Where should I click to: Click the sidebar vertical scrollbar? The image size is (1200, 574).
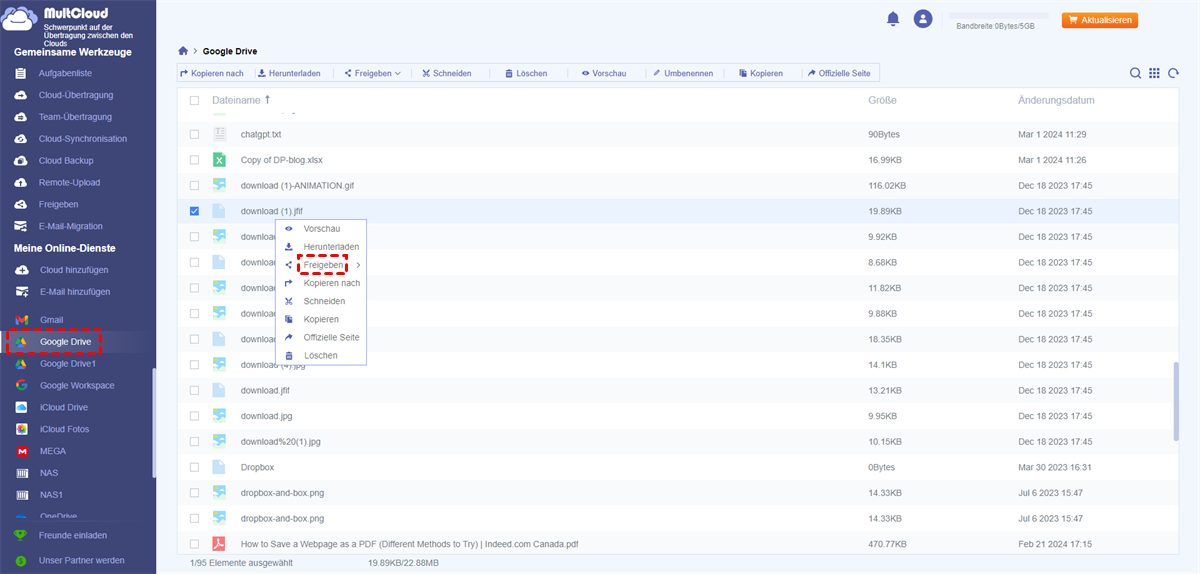click(153, 423)
